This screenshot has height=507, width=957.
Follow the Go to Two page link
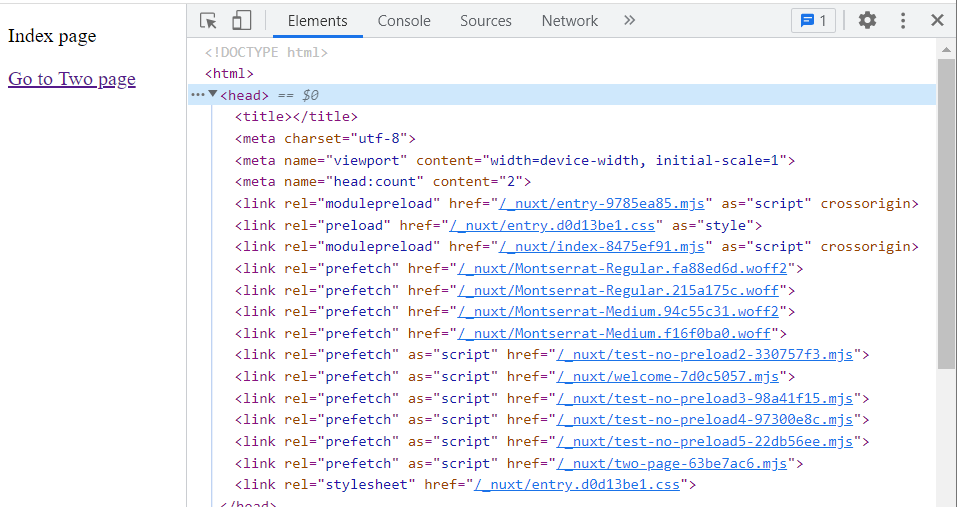pos(71,79)
